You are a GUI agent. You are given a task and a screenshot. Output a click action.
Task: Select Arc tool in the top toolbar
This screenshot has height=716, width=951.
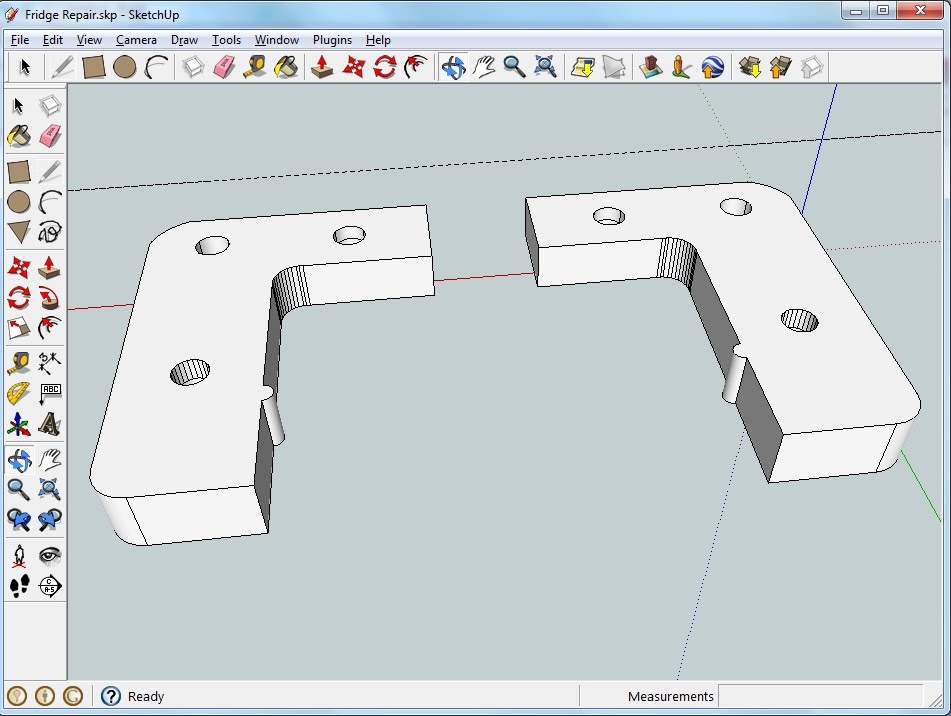pyautogui.click(x=156, y=67)
